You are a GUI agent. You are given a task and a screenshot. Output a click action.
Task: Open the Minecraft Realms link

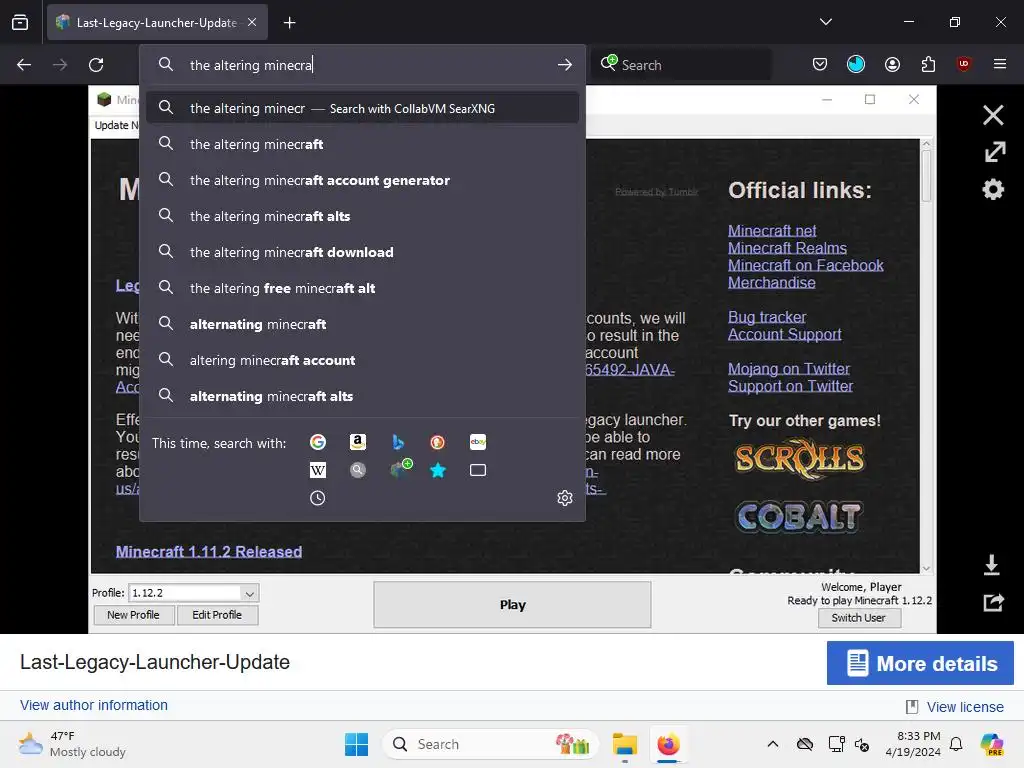[x=787, y=248]
